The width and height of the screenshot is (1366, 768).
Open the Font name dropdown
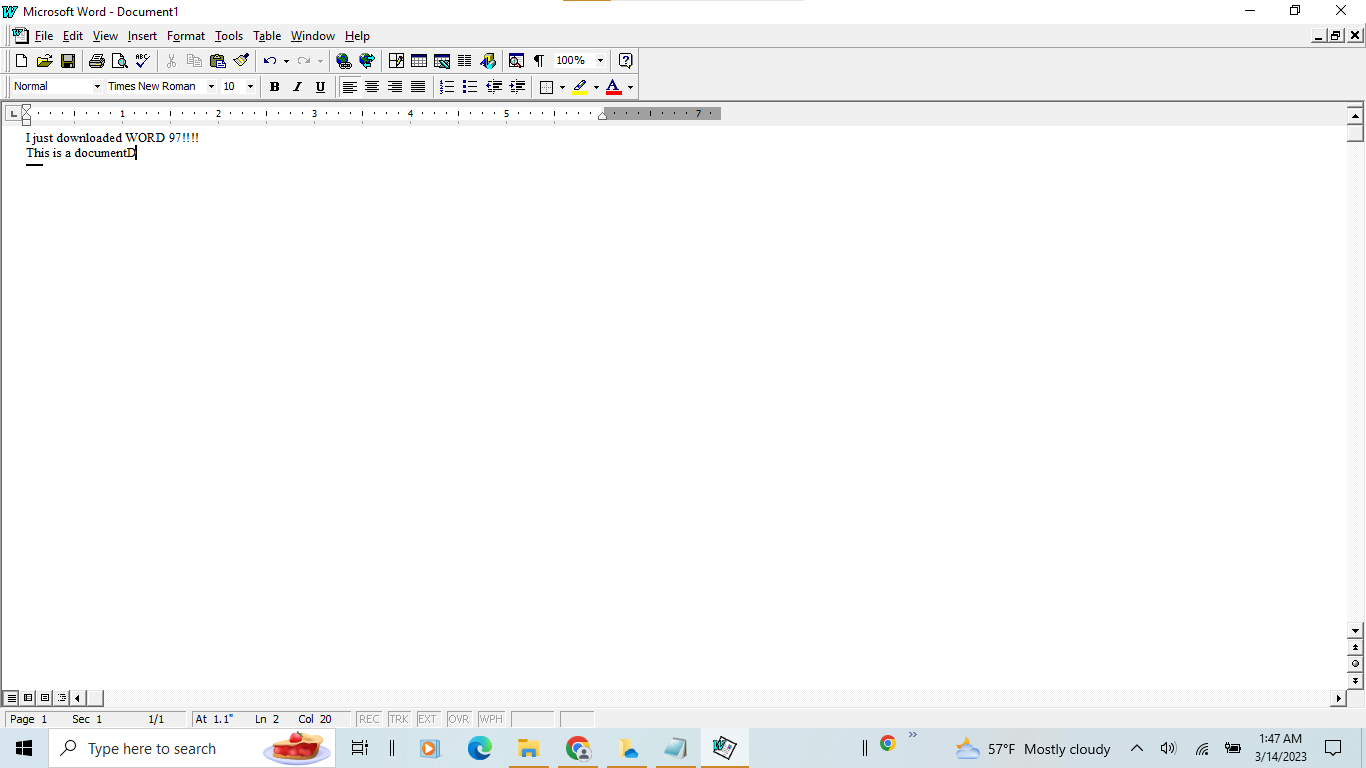(x=211, y=86)
